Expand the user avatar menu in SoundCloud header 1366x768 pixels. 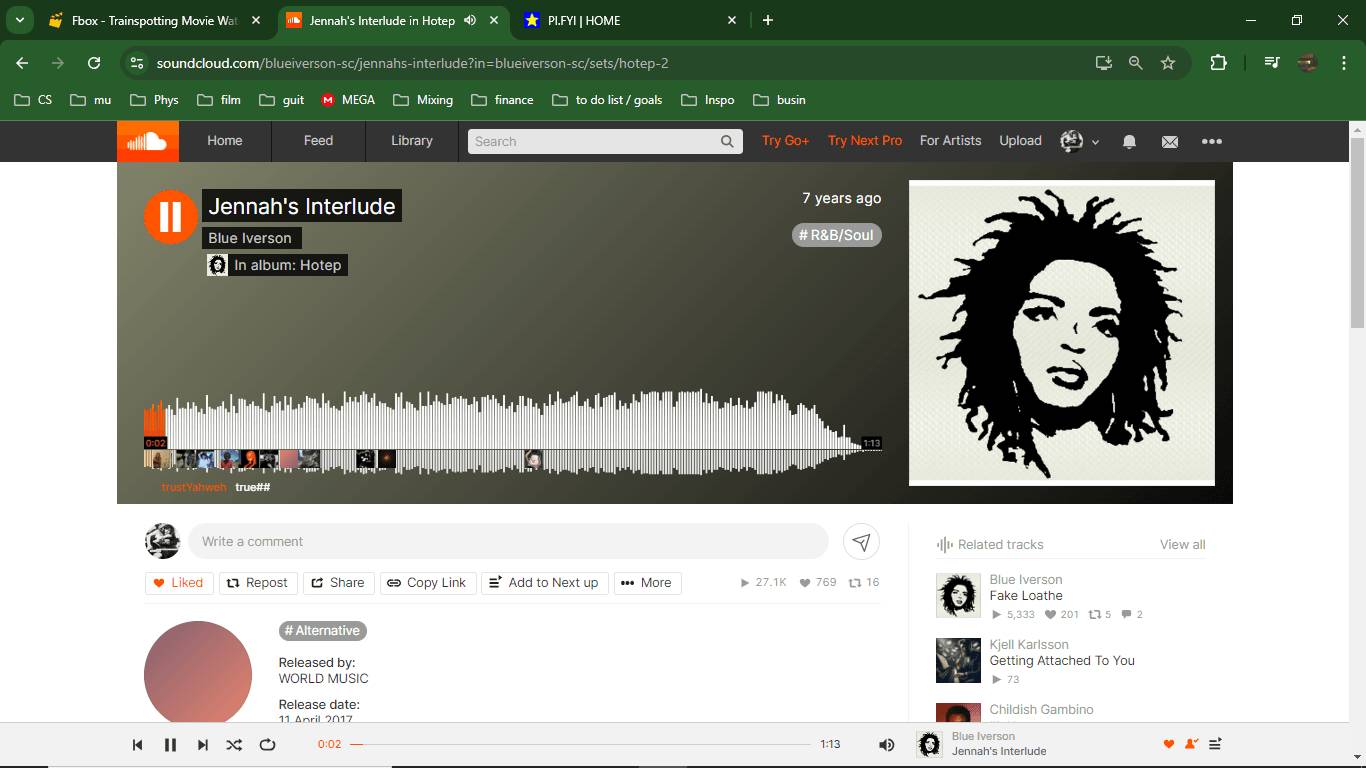point(1080,141)
